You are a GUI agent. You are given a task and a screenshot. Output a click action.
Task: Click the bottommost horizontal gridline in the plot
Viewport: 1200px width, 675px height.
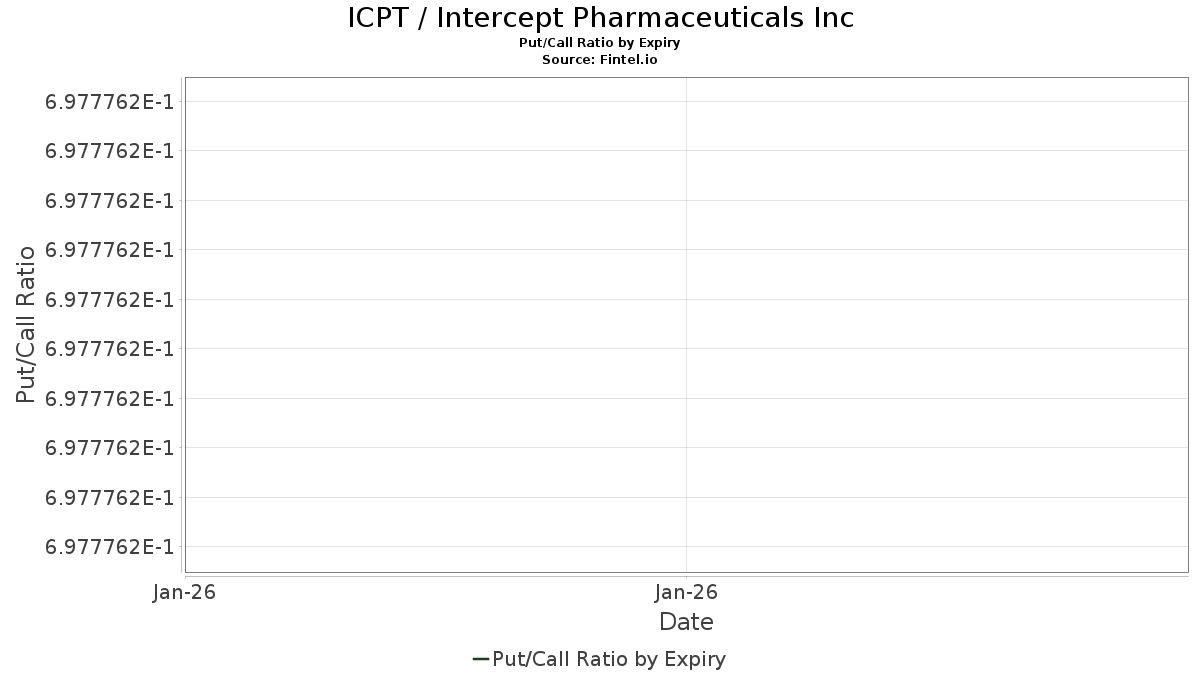click(686, 546)
